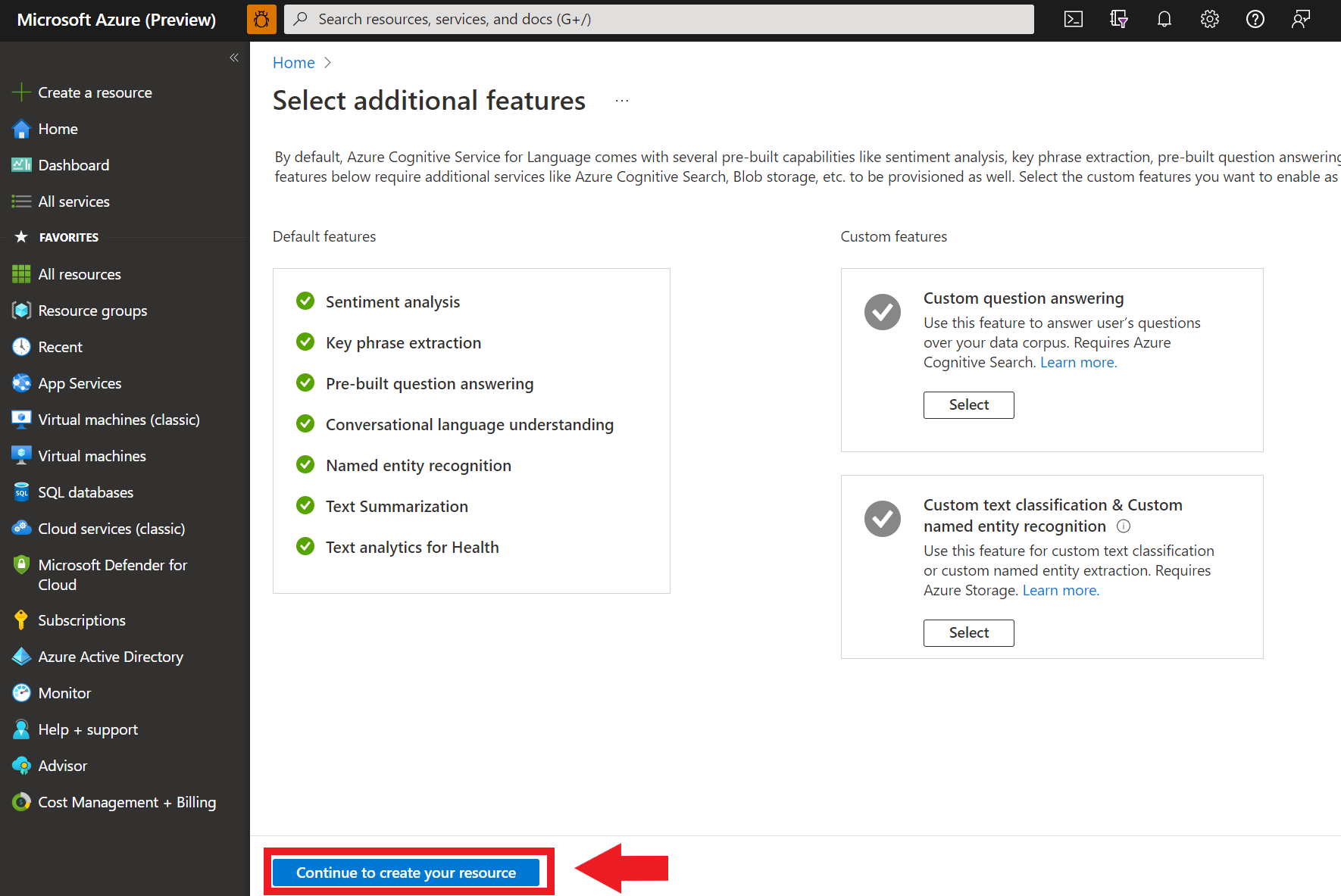Click the search resources, services, and docs field
Image resolution: width=1341 pixels, height=896 pixels.
coord(659,20)
